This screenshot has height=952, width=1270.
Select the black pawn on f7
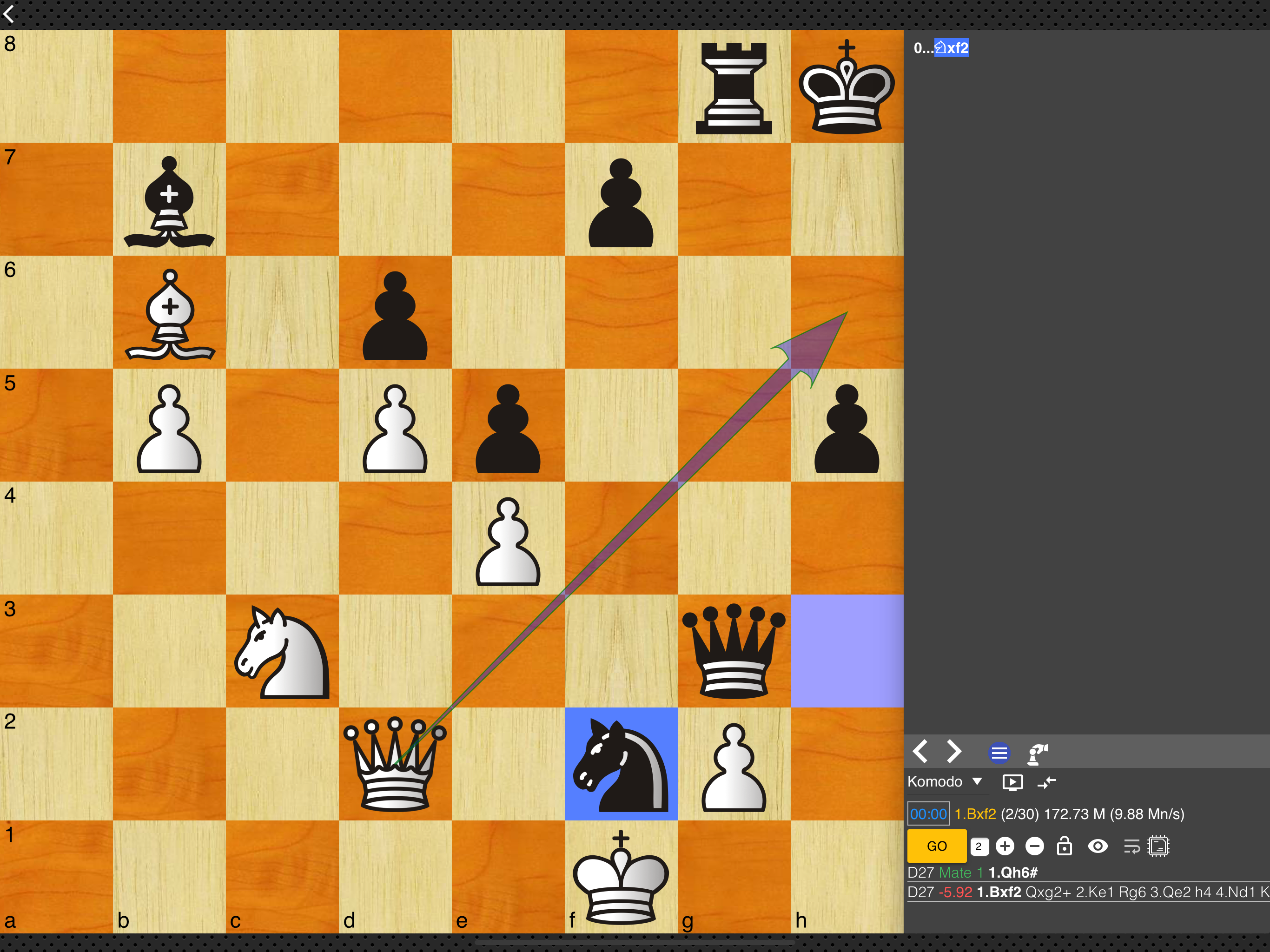(x=621, y=203)
